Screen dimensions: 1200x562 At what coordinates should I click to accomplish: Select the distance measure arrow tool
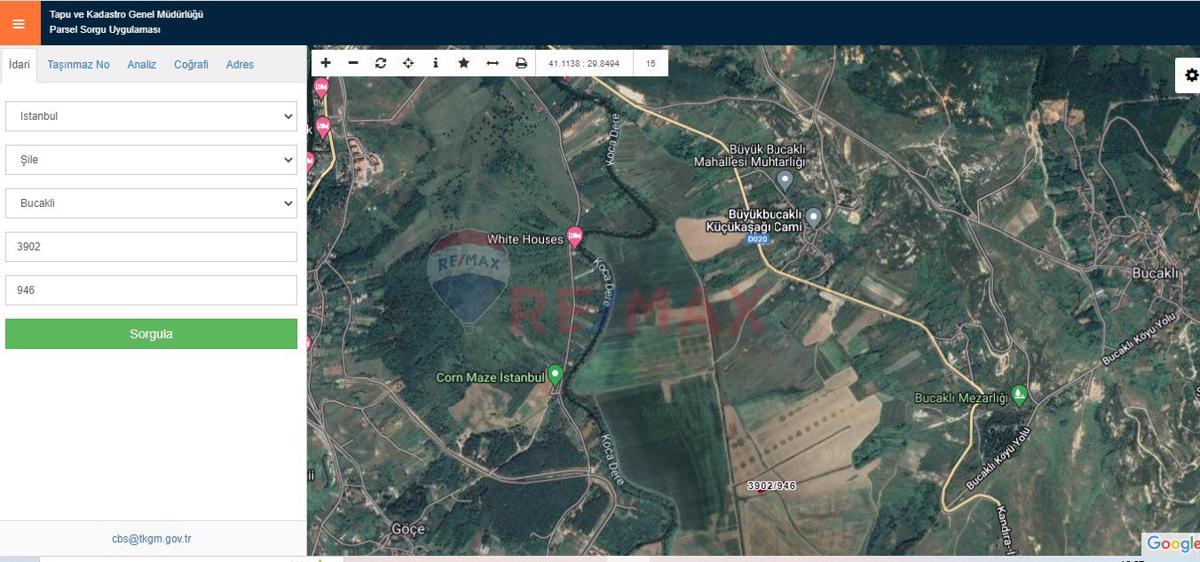pos(492,63)
